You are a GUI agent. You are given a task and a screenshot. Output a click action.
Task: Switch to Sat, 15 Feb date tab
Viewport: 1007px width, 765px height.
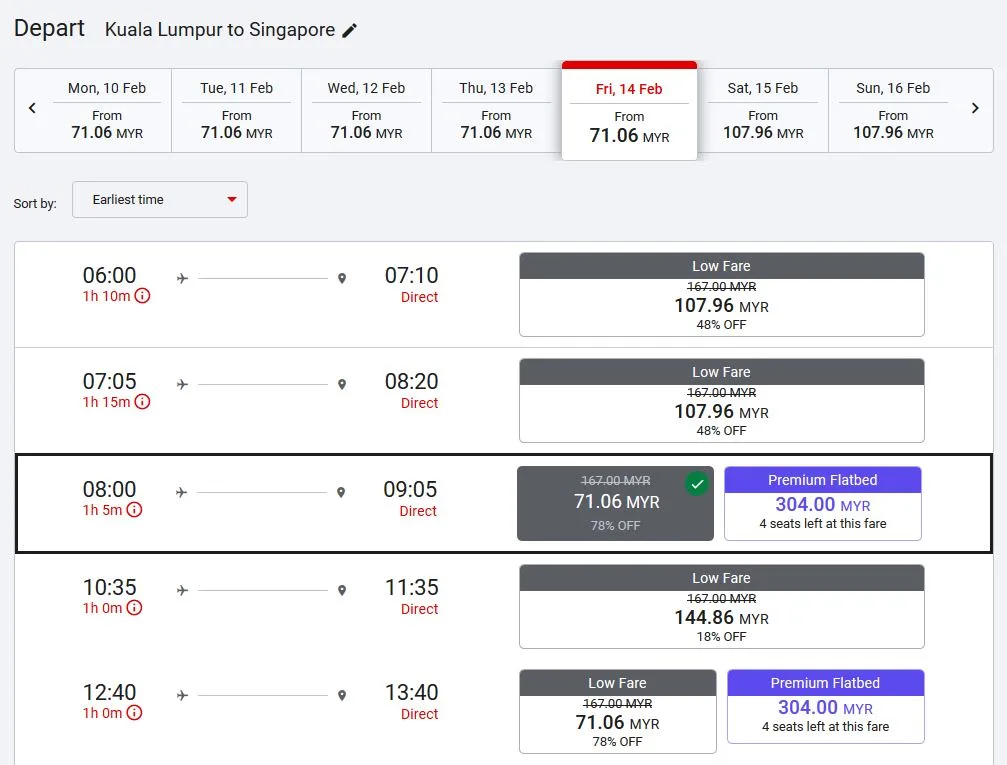tap(763, 110)
